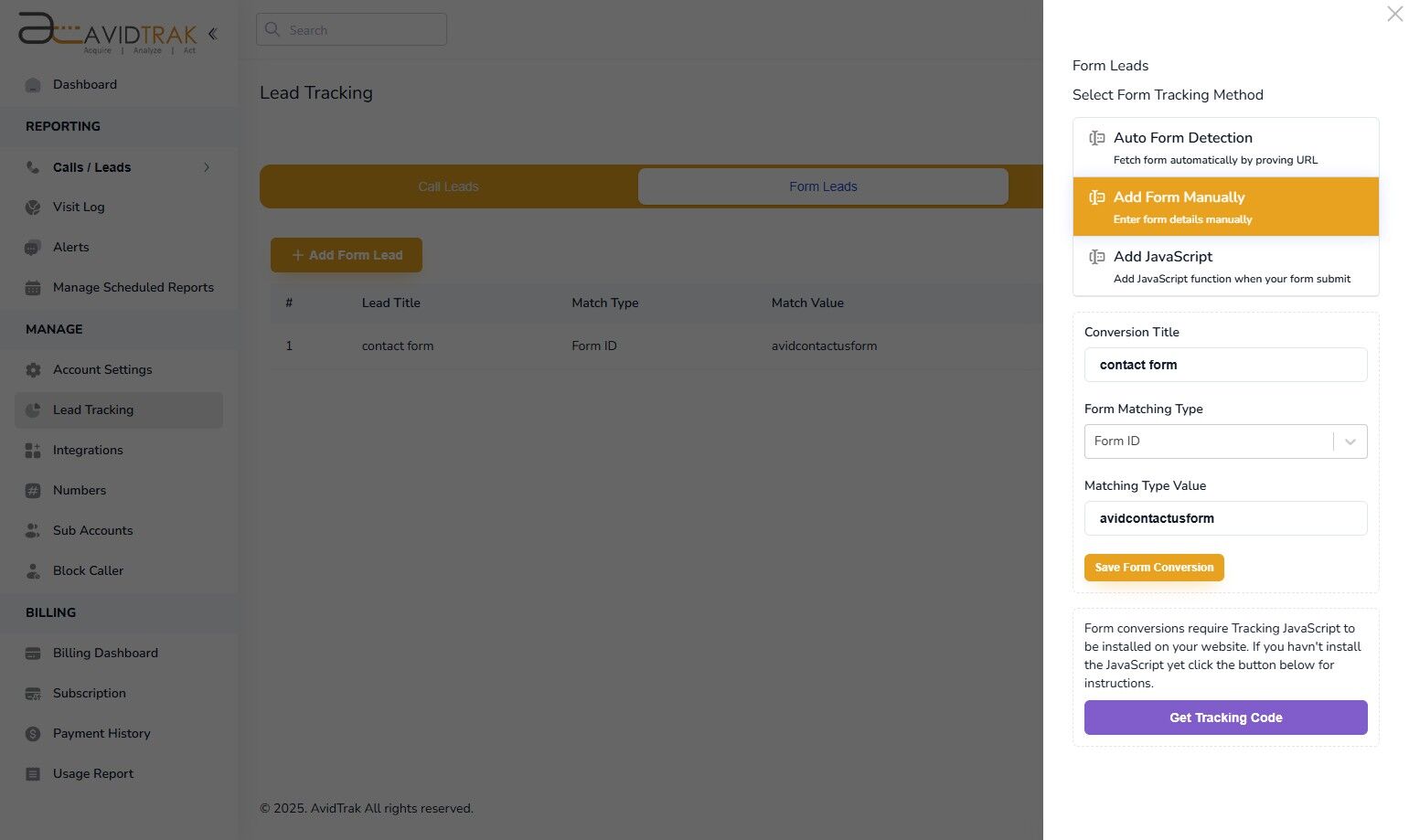Click Get Tracking Code button
This screenshot has width=1409, height=840.
[x=1225, y=718]
